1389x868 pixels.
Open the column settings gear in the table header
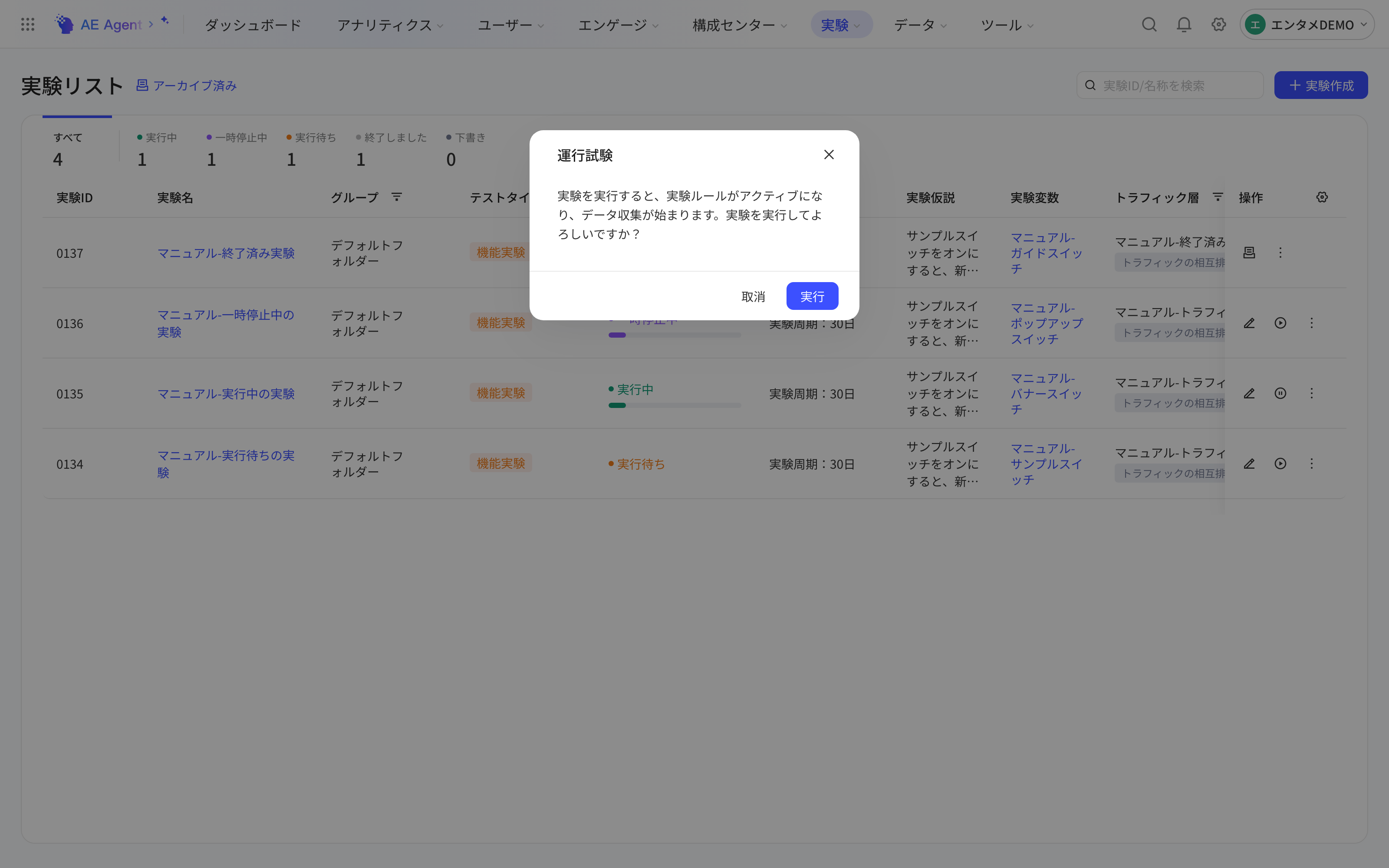click(x=1322, y=197)
